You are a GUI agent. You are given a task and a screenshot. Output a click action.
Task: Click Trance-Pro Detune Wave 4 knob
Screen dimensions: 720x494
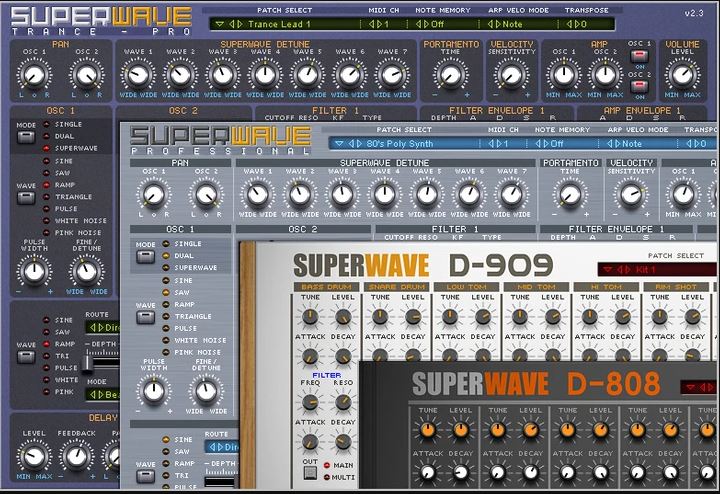(265, 75)
